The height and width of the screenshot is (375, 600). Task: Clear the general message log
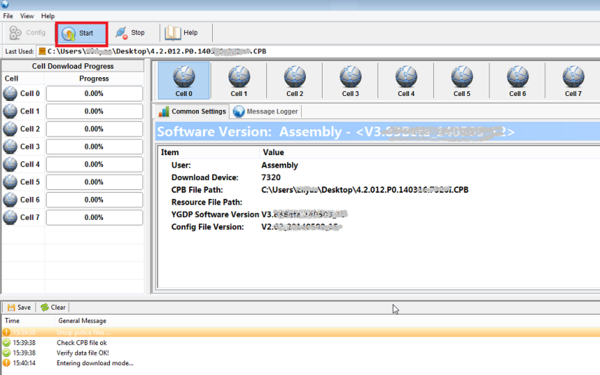coord(53,307)
